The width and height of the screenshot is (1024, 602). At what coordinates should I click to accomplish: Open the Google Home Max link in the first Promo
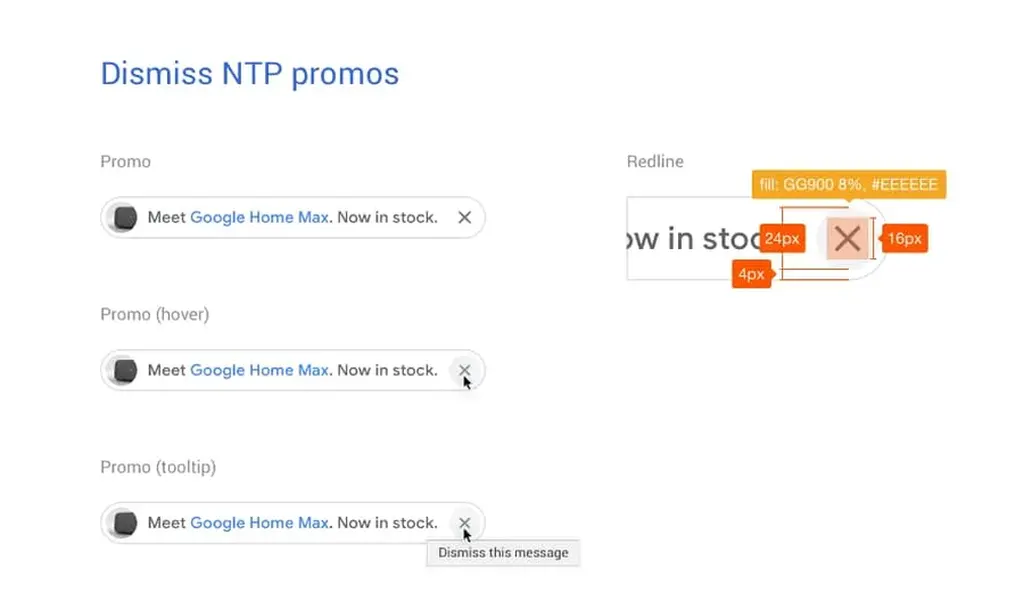click(259, 217)
